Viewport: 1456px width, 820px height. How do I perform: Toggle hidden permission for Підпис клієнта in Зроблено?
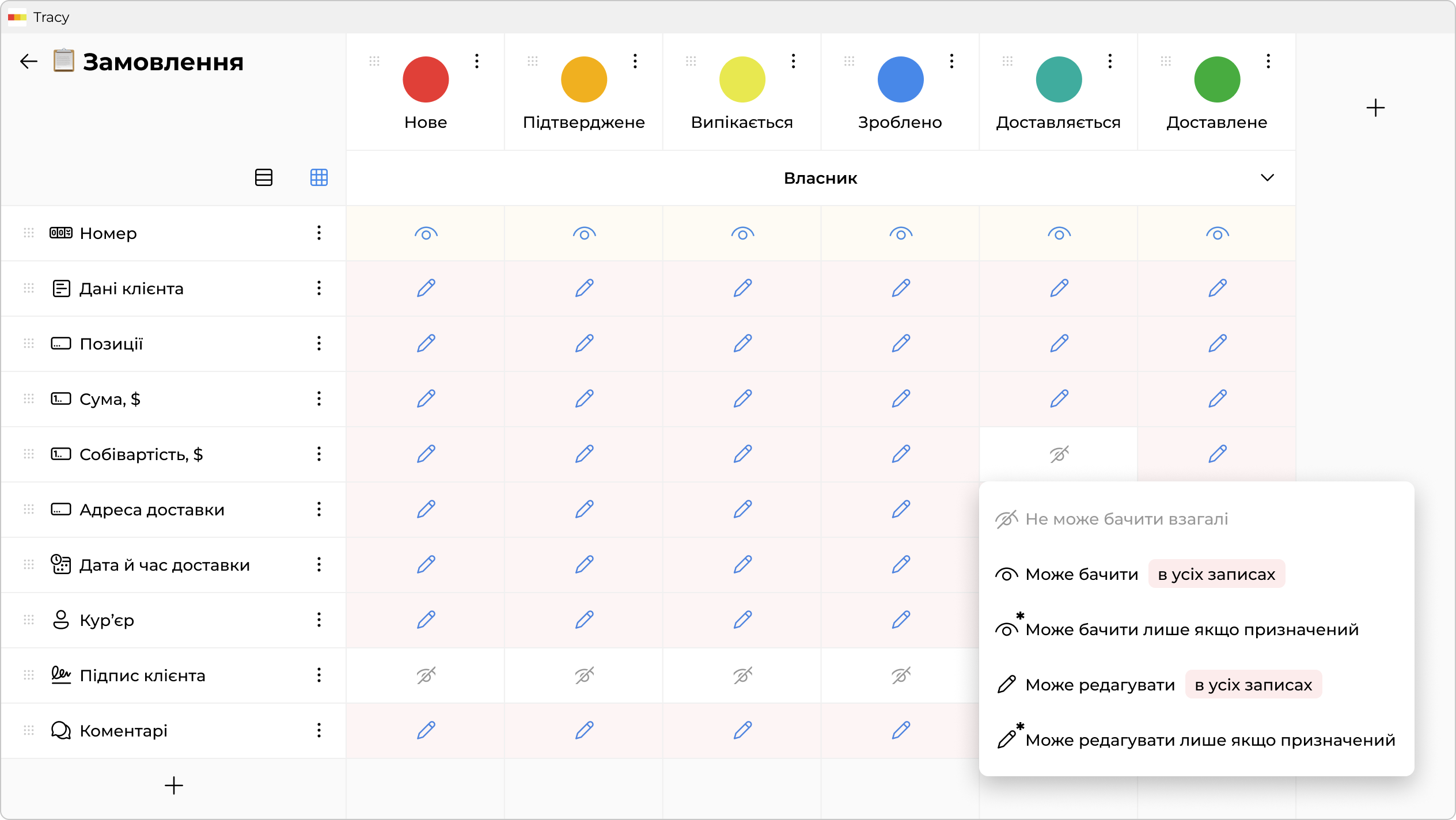(x=901, y=675)
